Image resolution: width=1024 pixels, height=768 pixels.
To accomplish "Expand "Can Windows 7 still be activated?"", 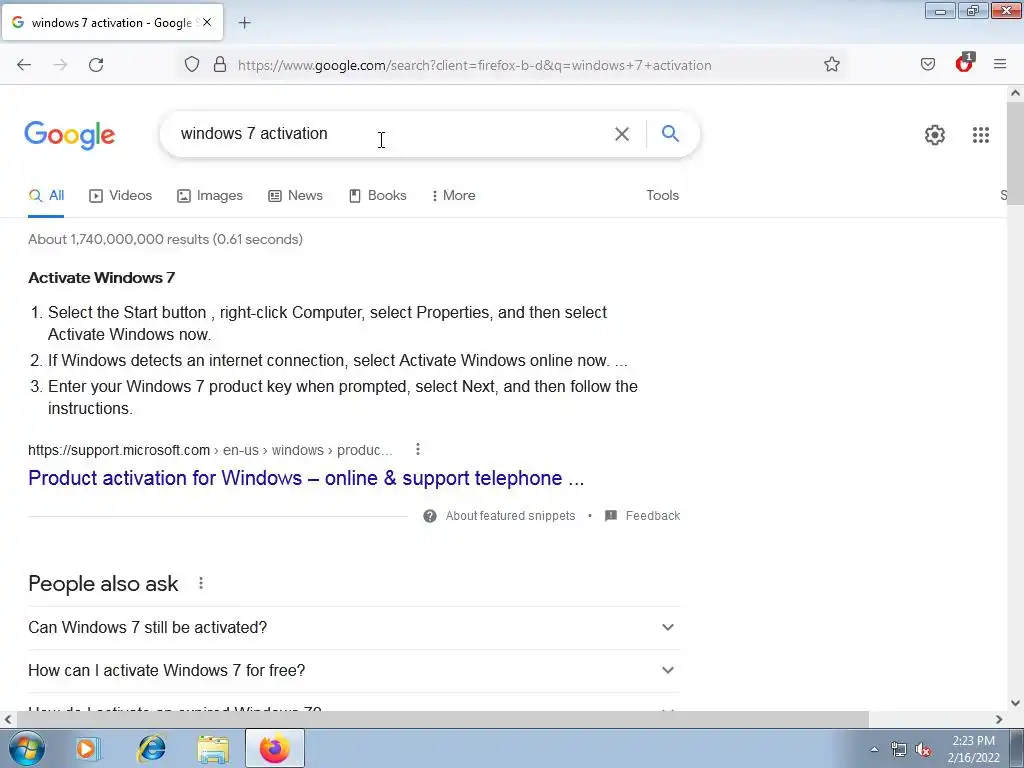I will [354, 628].
